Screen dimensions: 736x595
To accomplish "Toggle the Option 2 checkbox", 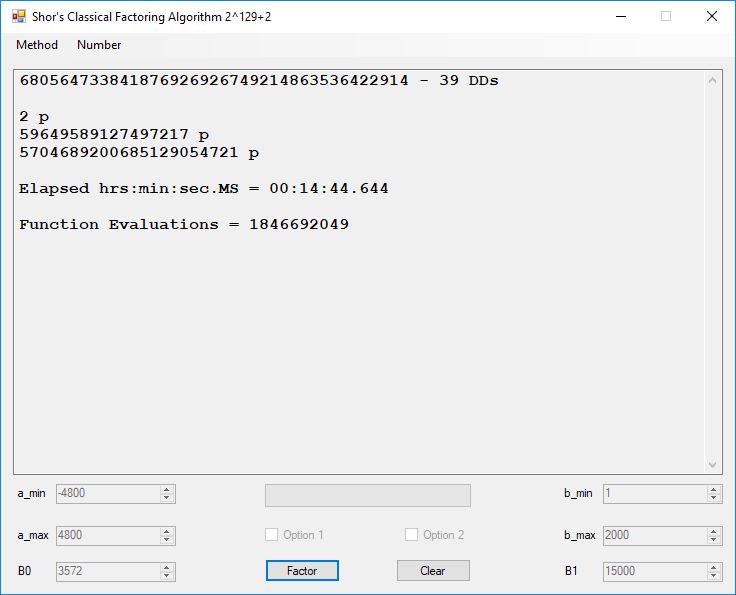I will 412,535.
